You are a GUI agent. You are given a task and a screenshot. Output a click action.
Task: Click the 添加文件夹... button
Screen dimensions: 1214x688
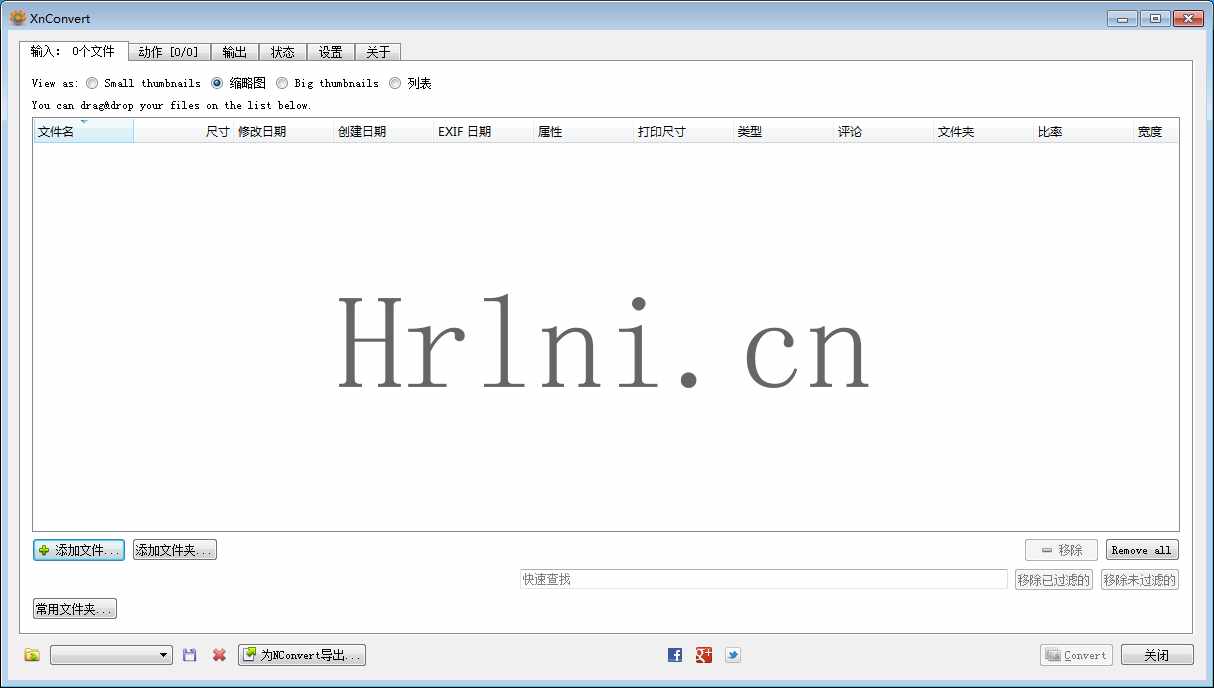[x=175, y=550]
